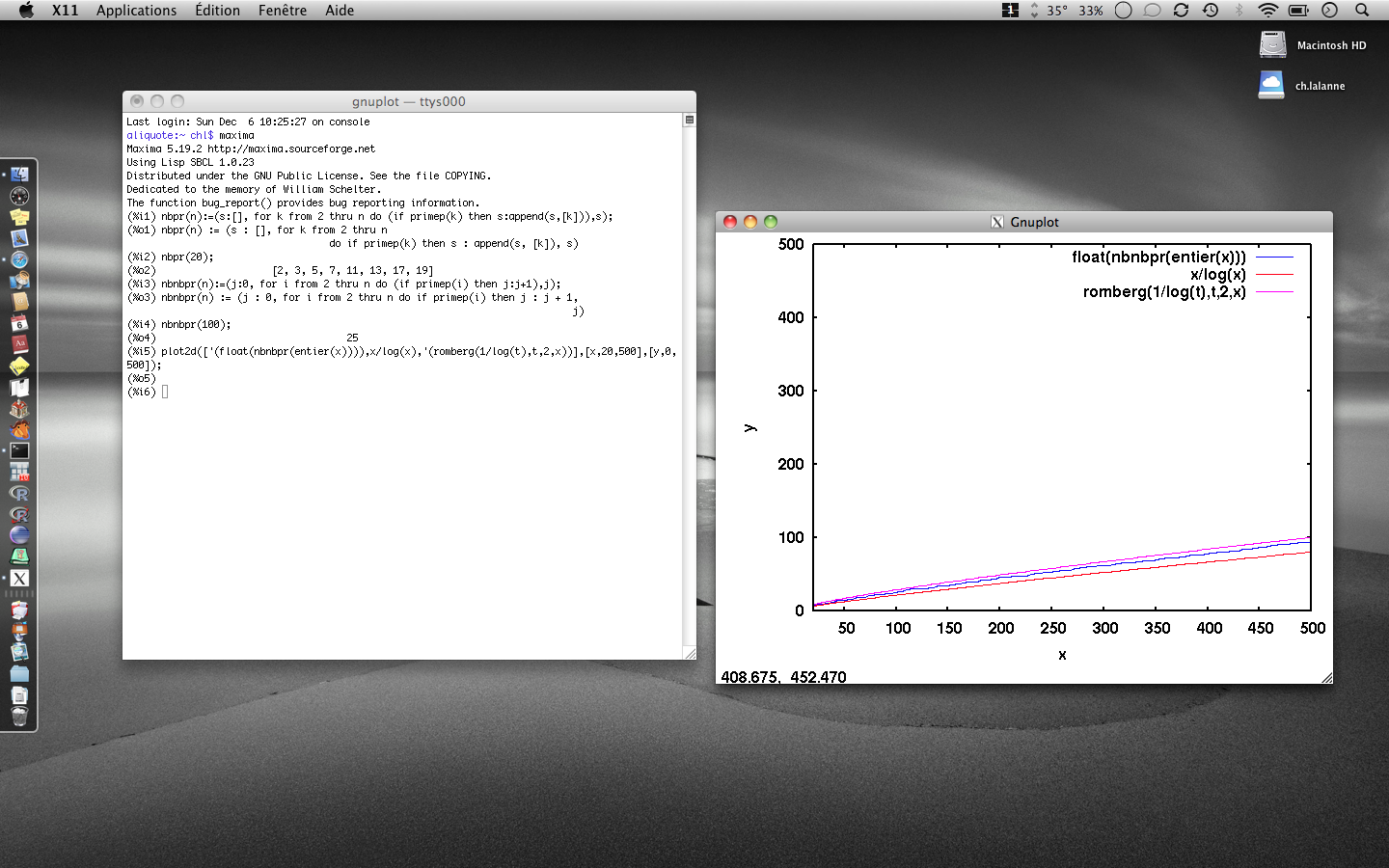Click the yellow minimize button on Gnuplot window
This screenshot has height=868, width=1389.
click(x=750, y=222)
